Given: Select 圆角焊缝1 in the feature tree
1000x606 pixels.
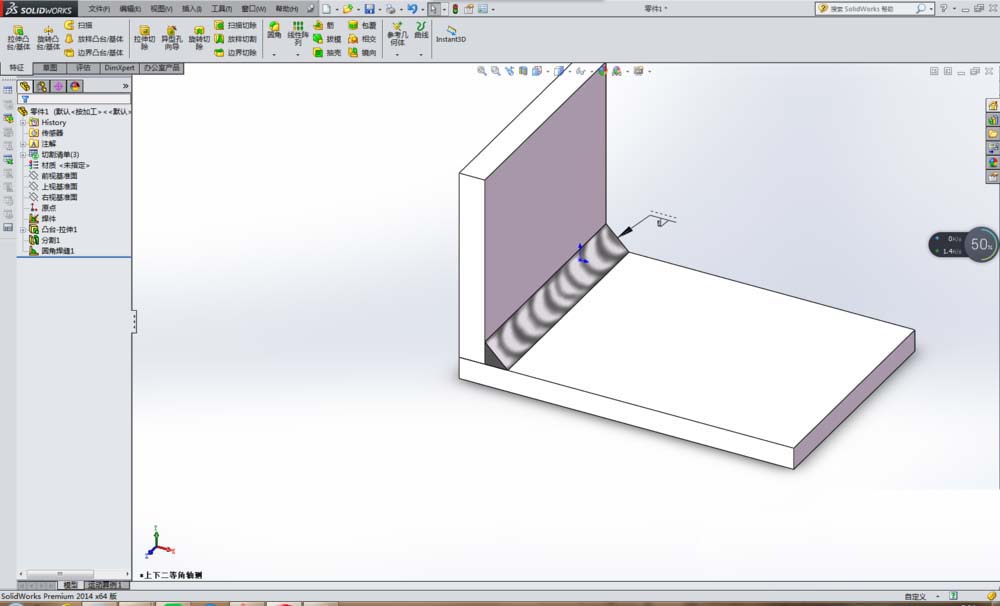Looking at the screenshot, I should coord(52,251).
